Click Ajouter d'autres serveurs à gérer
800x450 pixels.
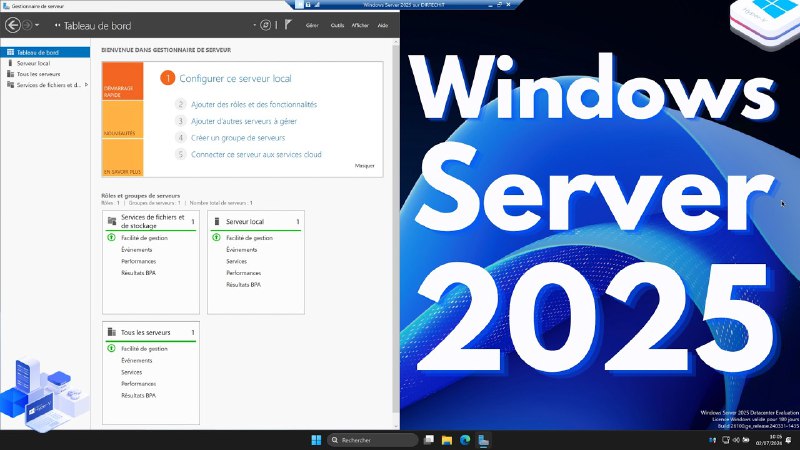244,121
